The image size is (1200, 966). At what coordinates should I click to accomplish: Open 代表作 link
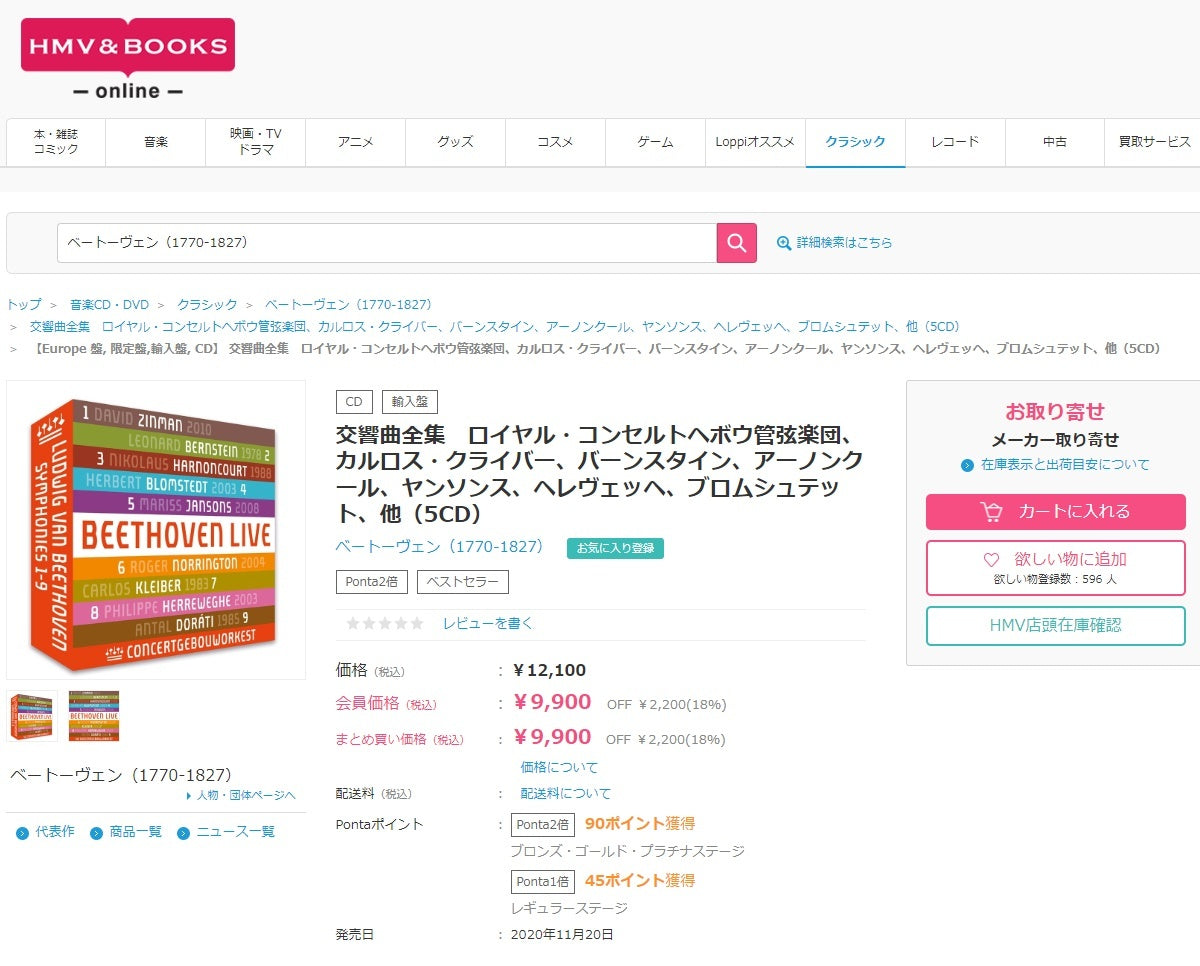point(55,832)
